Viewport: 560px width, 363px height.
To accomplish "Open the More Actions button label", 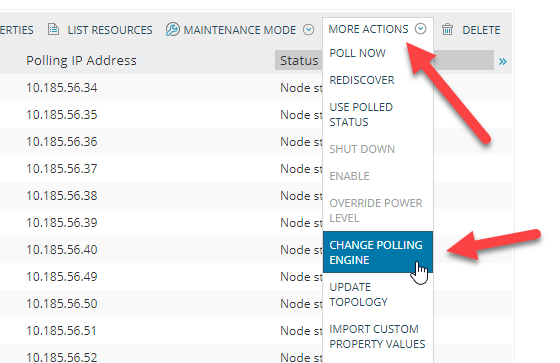I will point(368,29).
